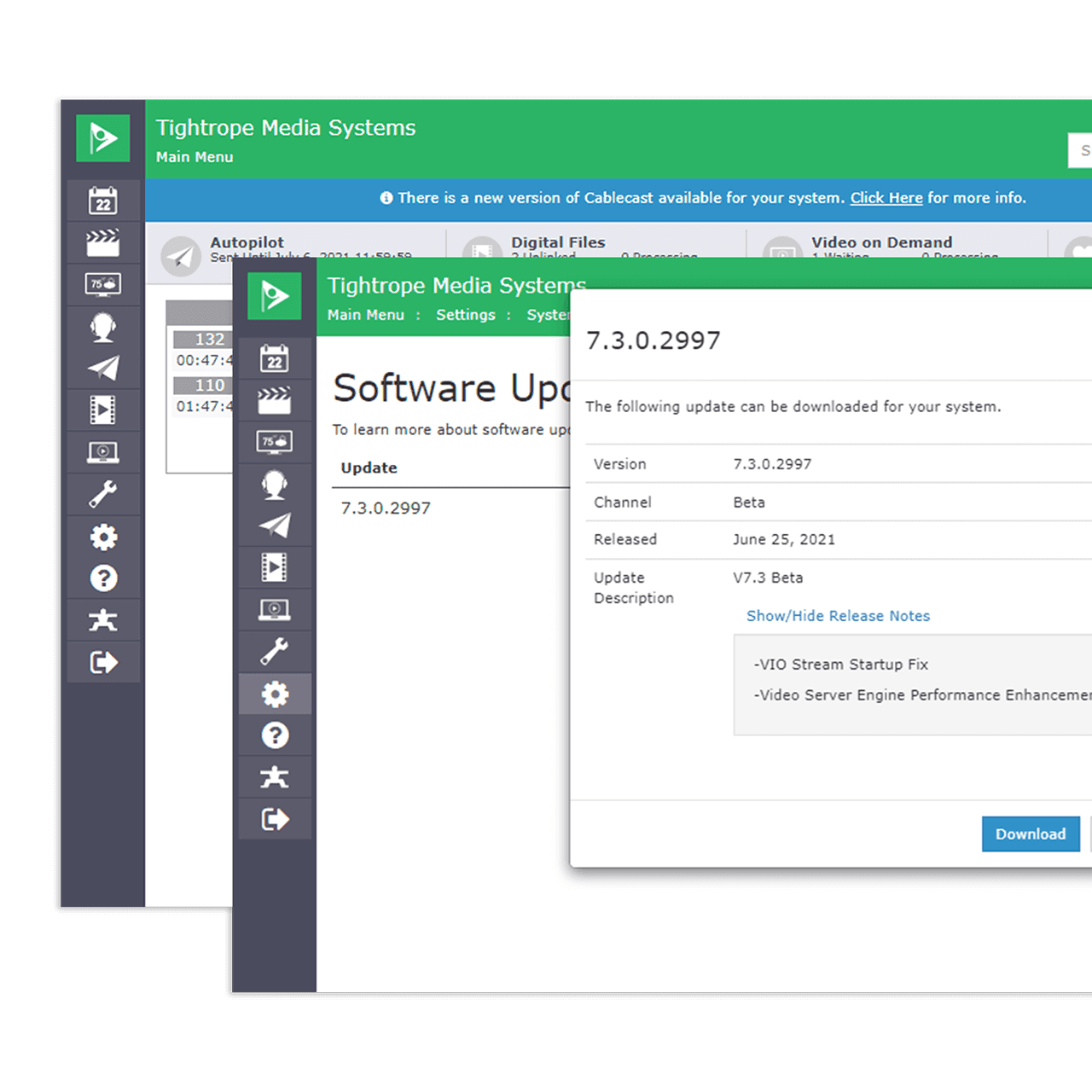This screenshot has height=1092, width=1092.
Task: Open the weather display monitor icon in front window sidebar
Action: (275, 442)
